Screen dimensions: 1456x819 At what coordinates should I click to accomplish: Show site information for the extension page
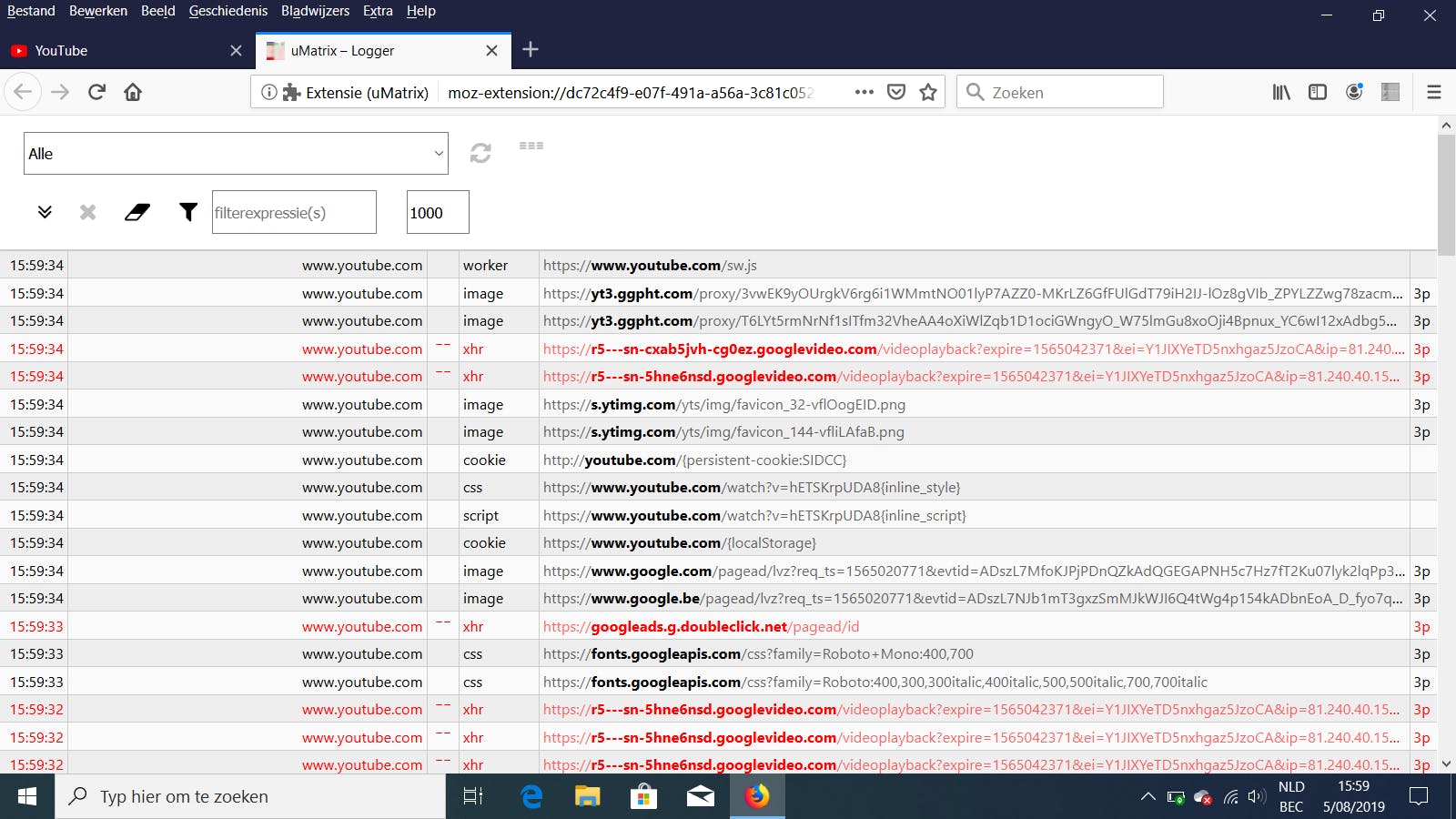pos(268,92)
